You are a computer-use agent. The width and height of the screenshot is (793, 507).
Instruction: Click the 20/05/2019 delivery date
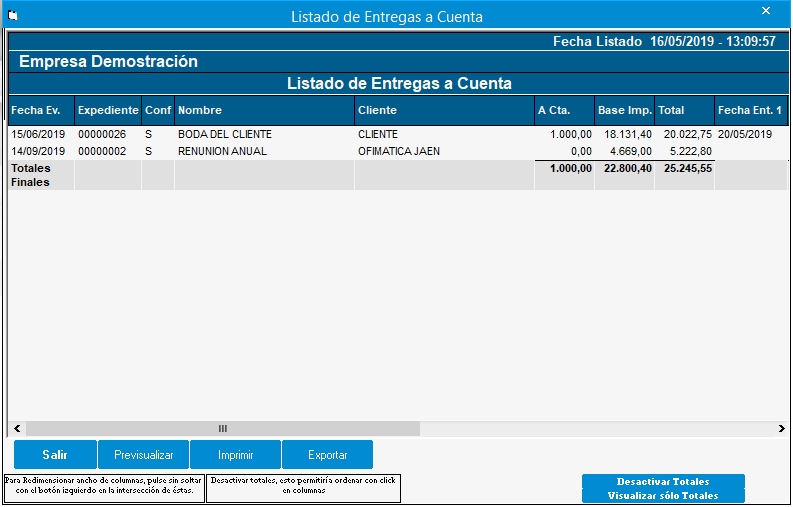point(745,135)
